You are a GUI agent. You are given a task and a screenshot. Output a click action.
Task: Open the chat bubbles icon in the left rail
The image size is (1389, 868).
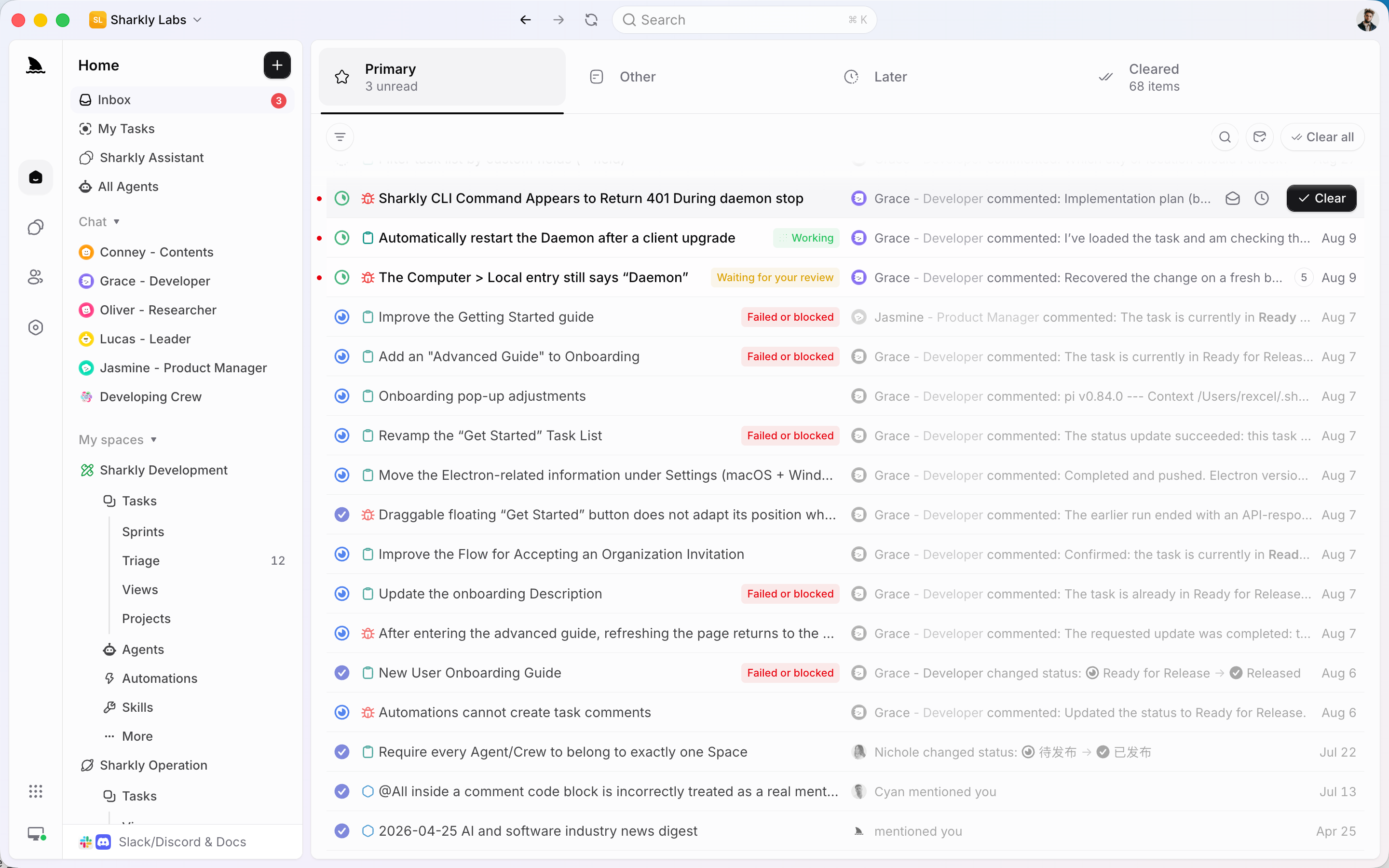tap(36, 227)
